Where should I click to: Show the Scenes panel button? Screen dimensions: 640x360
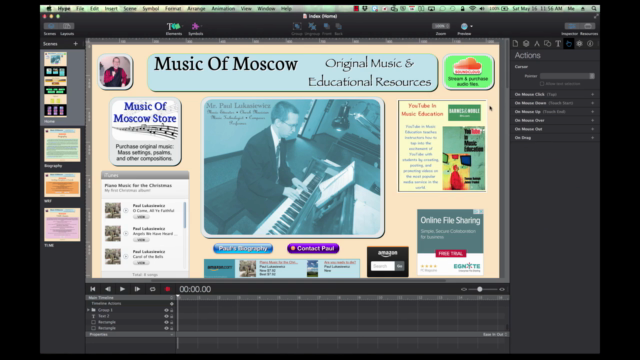click(51, 26)
